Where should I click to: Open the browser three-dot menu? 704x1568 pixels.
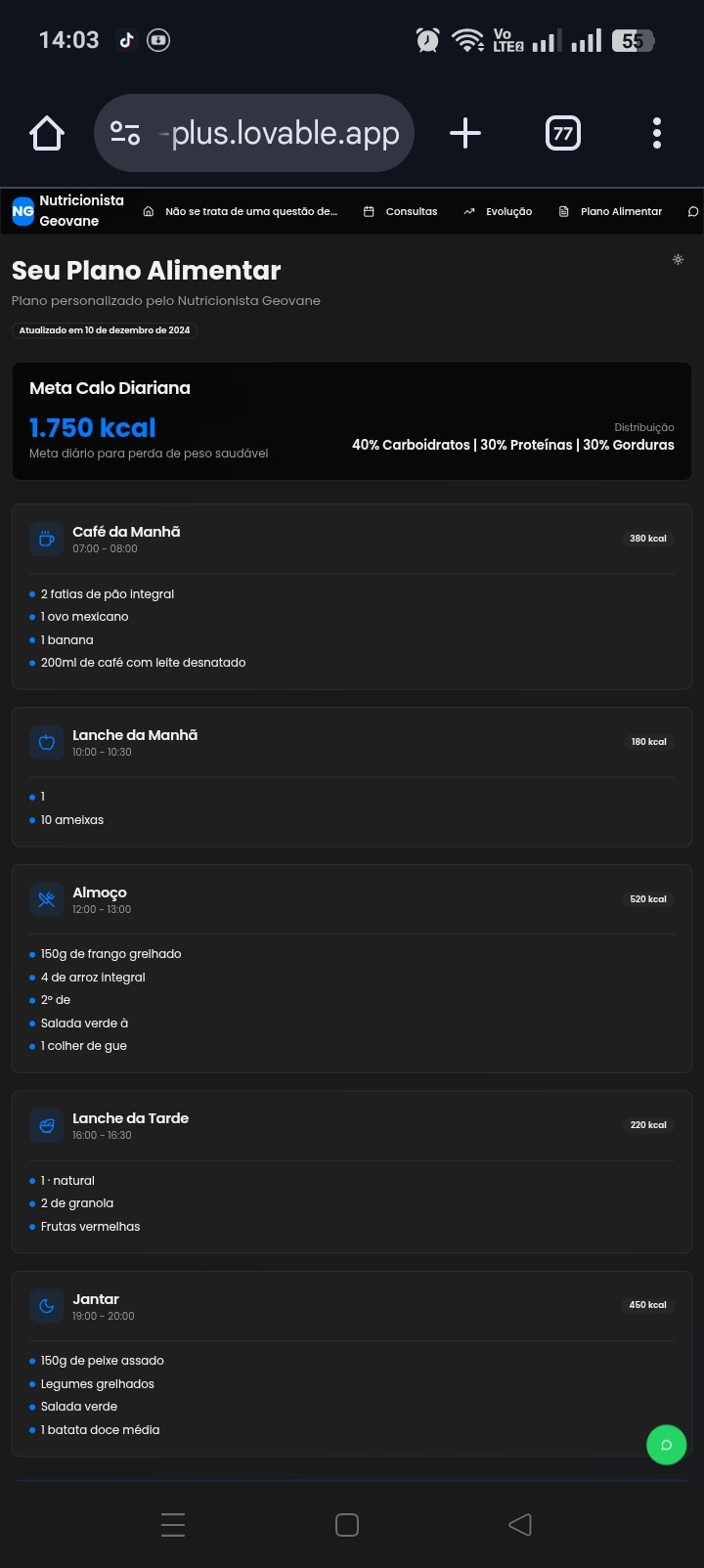[656, 133]
